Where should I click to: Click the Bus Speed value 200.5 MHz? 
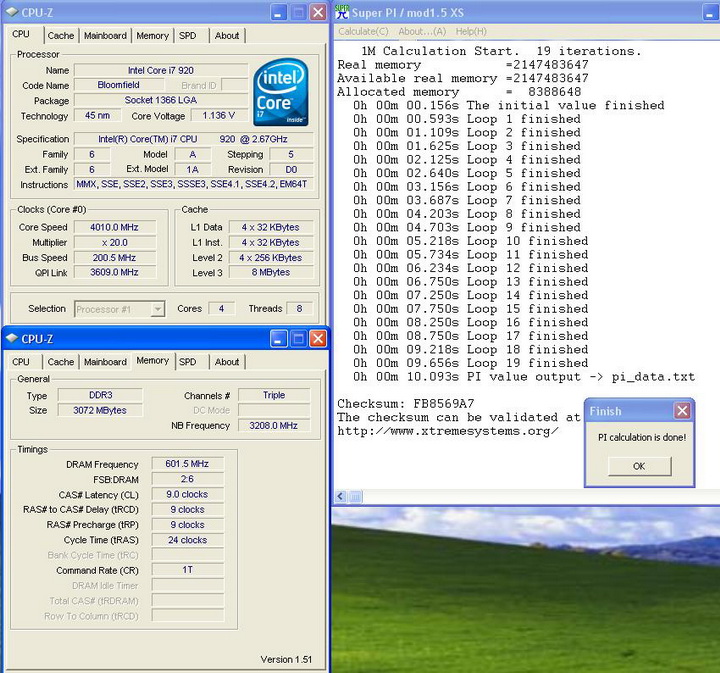[114, 258]
